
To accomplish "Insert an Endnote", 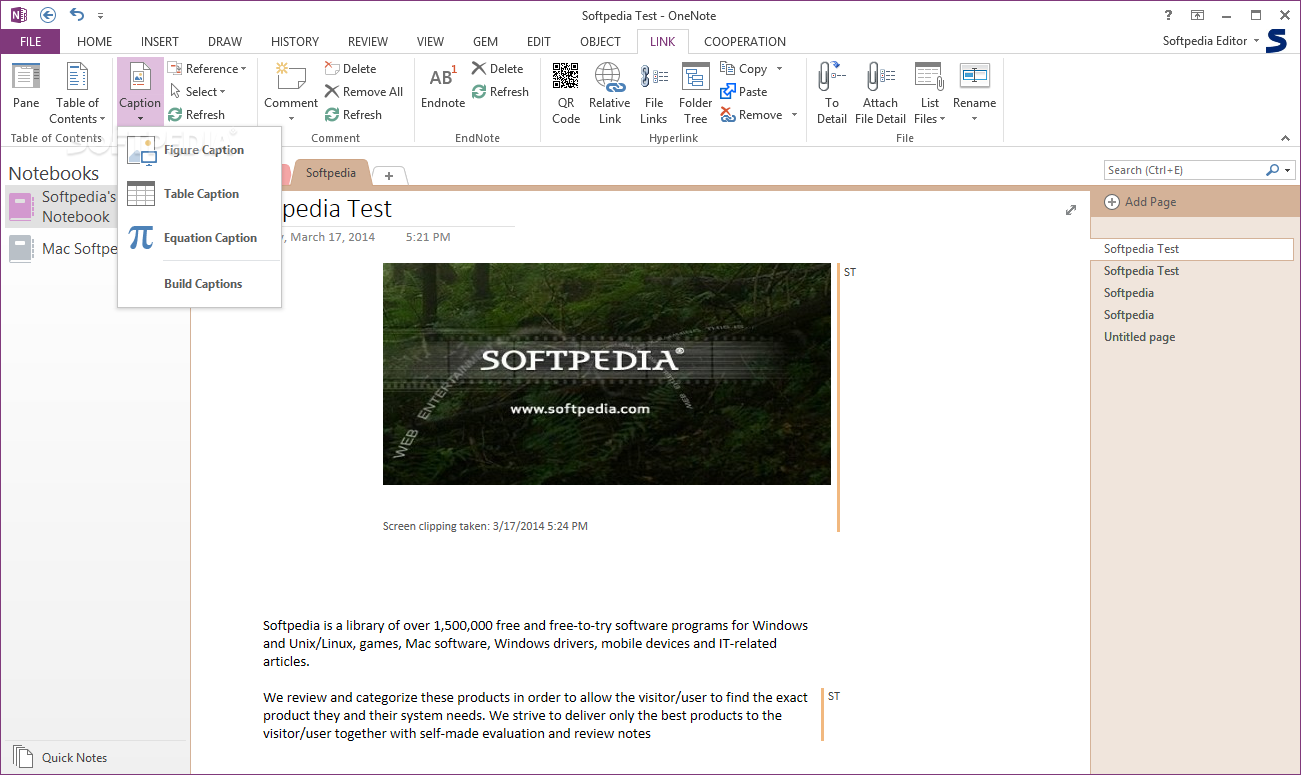I will (442, 86).
